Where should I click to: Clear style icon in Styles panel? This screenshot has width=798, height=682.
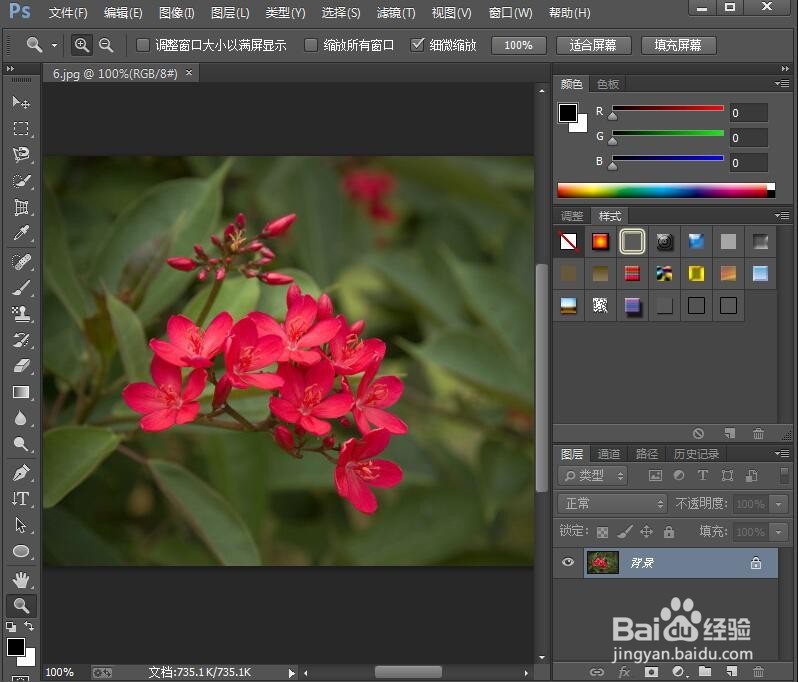coord(698,434)
